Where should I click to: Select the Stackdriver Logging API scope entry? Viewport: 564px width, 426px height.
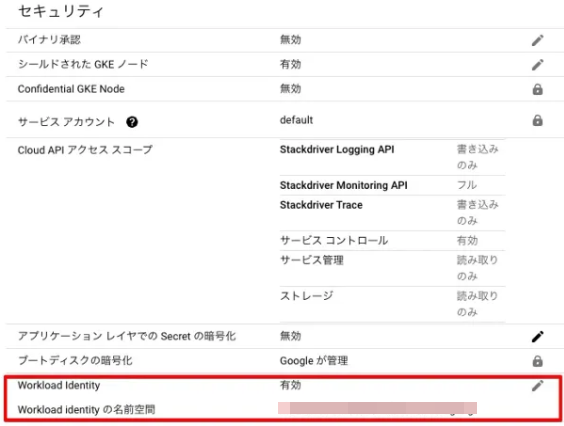click(x=392, y=157)
